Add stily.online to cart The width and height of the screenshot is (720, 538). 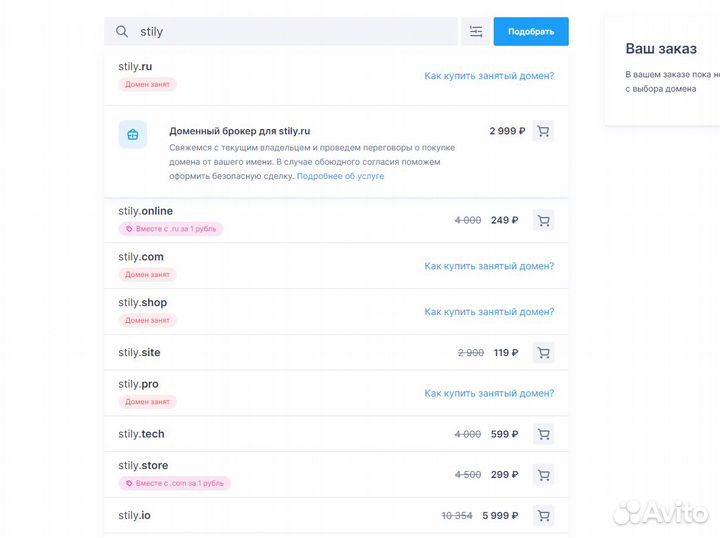[543, 221]
